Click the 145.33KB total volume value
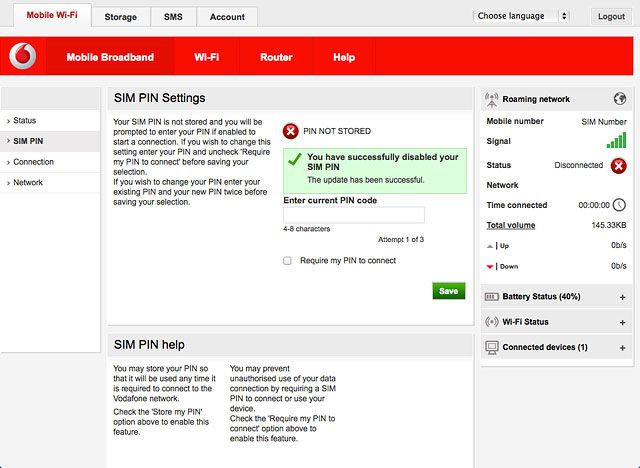The image size is (640, 468). click(609, 225)
